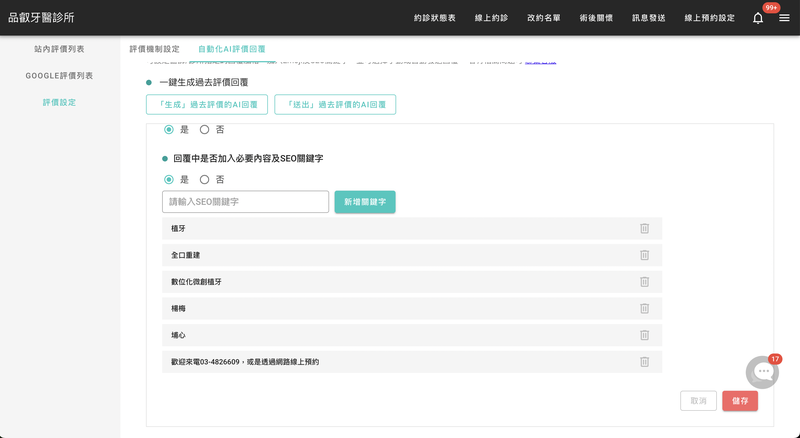Open the chat widget bubble

click(762, 372)
